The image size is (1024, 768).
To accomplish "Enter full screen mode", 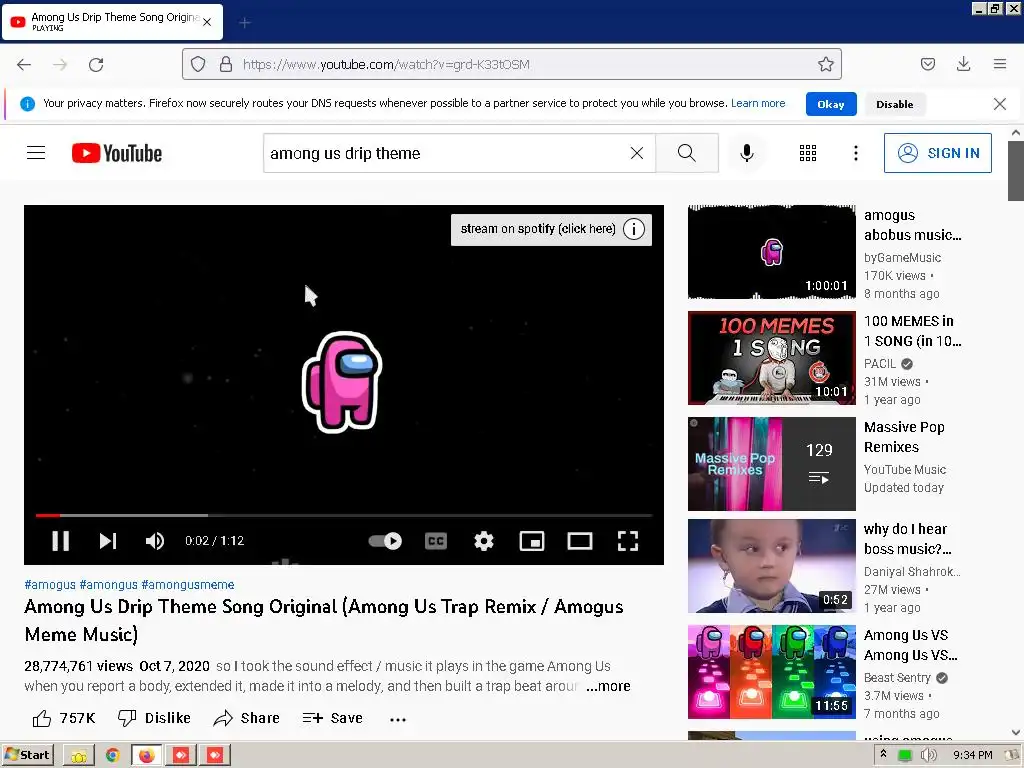I will pos(628,541).
